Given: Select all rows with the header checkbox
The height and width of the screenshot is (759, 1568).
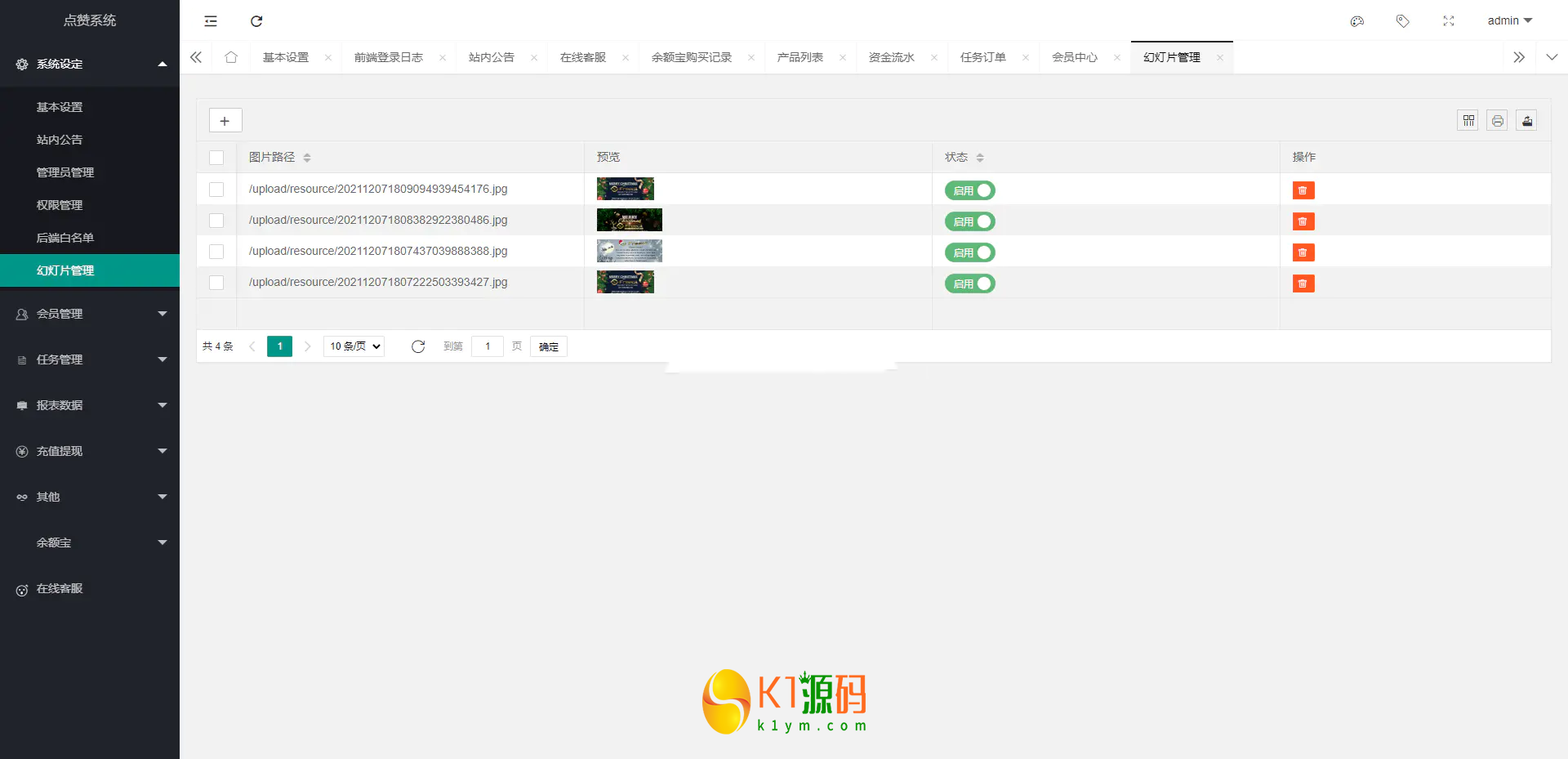Looking at the screenshot, I should click(216, 158).
